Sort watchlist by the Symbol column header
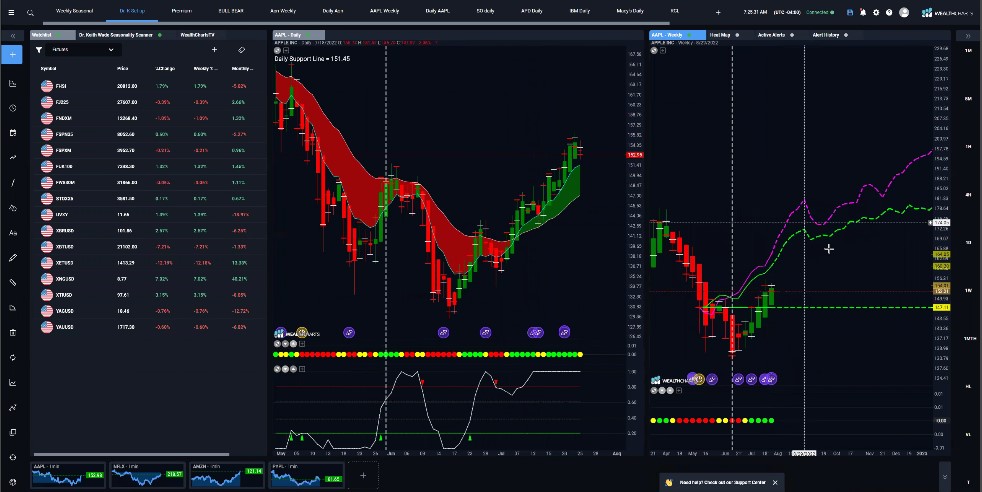The image size is (982, 492). (48, 68)
